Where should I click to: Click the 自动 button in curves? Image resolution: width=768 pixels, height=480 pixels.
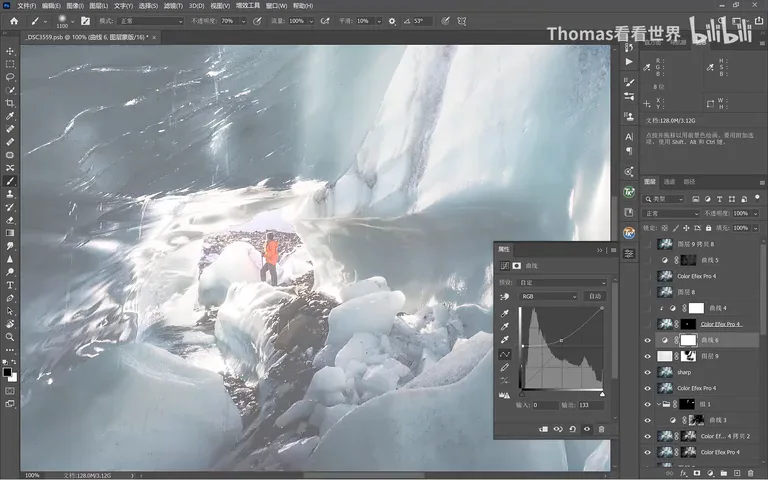(595, 296)
